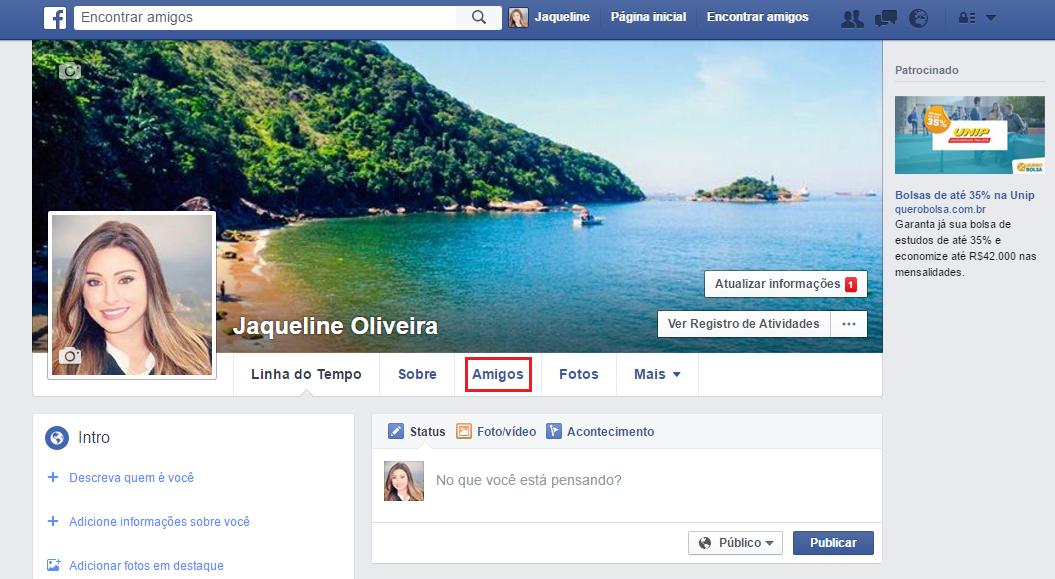Open friend requests icon in top bar
This screenshot has height=579, width=1055.
852,17
